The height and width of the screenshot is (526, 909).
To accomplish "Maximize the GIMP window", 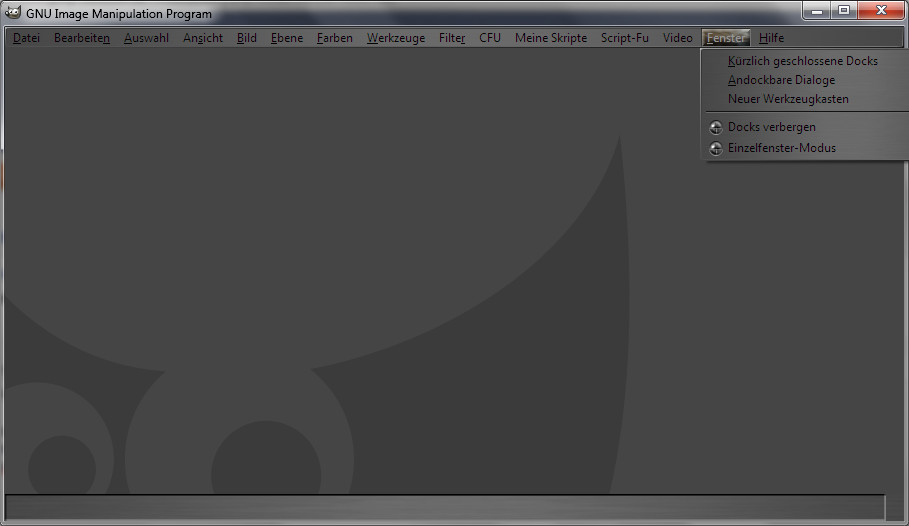I will (x=844, y=10).
